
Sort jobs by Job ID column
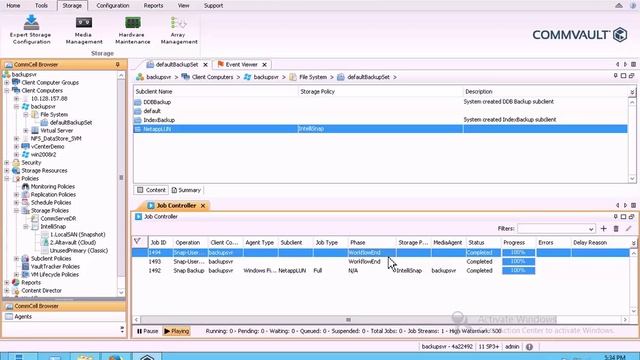160,242
